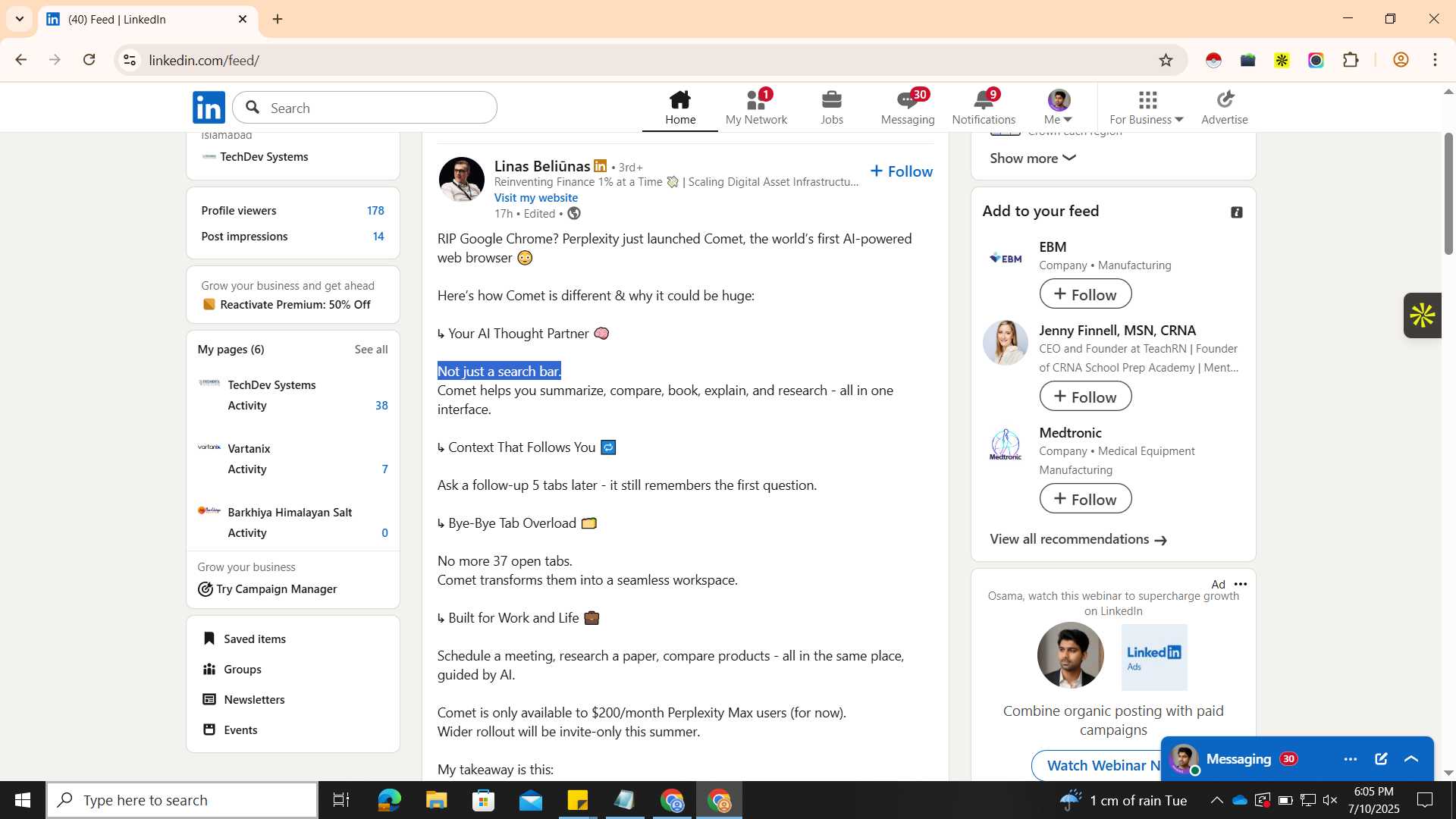1456x819 pixels.
Task: Open TechDev Systems page
Action: 271,385
